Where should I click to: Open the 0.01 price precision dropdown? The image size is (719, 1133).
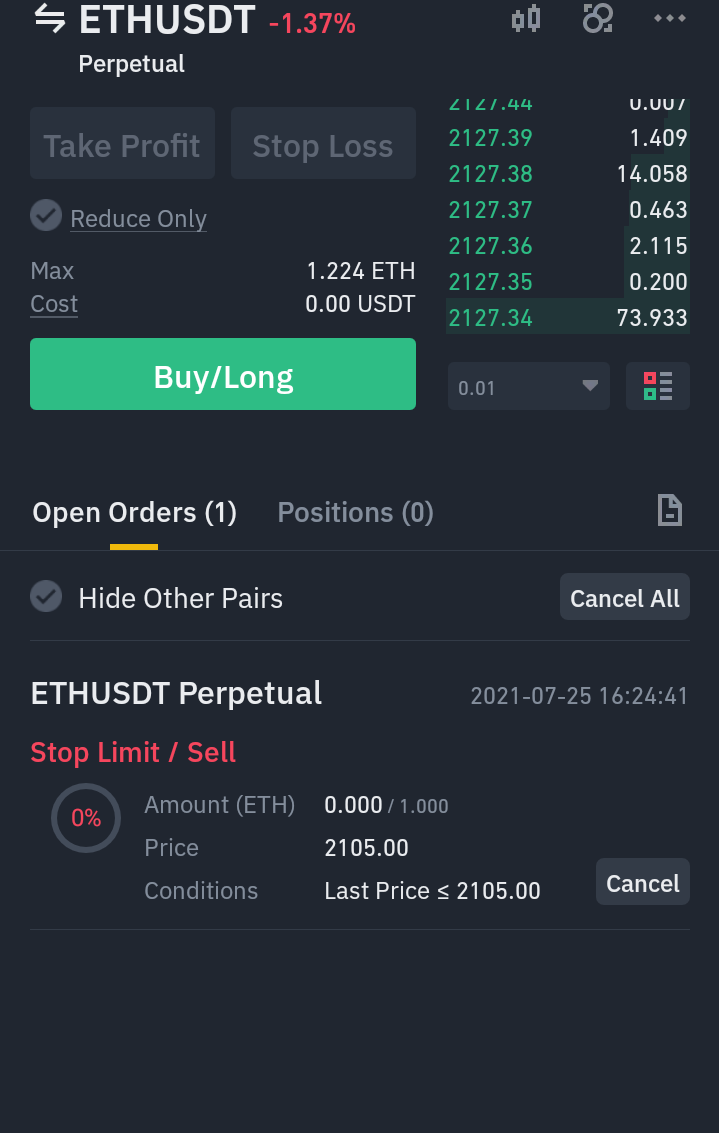point(528,386)
